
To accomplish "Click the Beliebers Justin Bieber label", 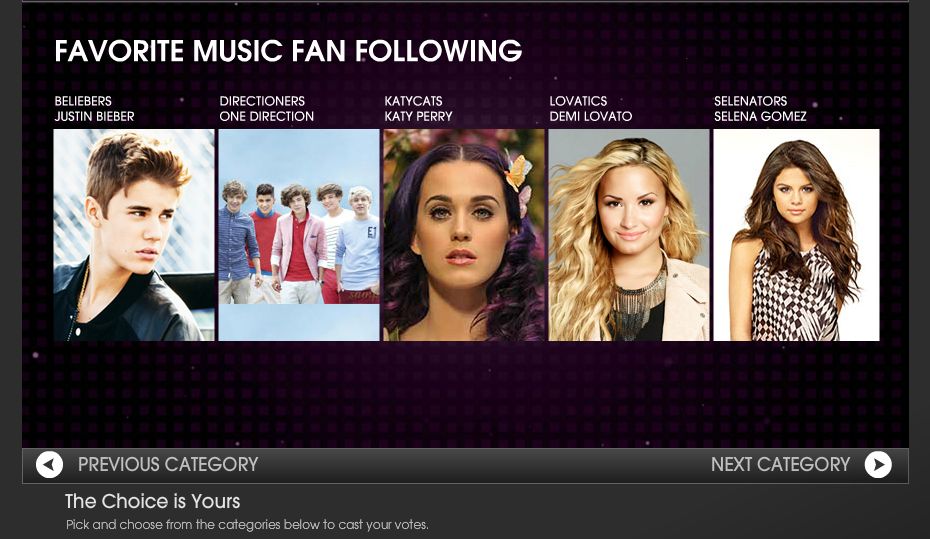I will [94, 109].
